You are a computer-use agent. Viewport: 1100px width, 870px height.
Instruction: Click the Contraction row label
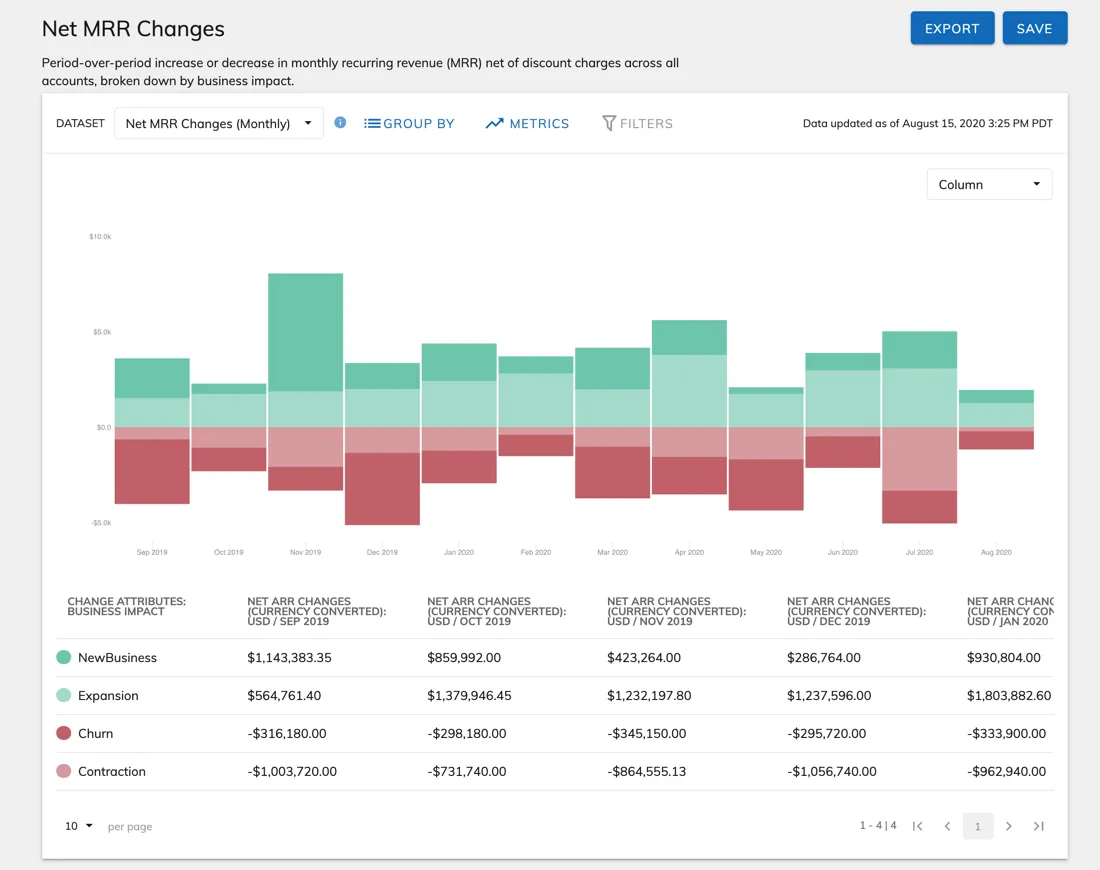pyautogui.click(x=112, y=771)
